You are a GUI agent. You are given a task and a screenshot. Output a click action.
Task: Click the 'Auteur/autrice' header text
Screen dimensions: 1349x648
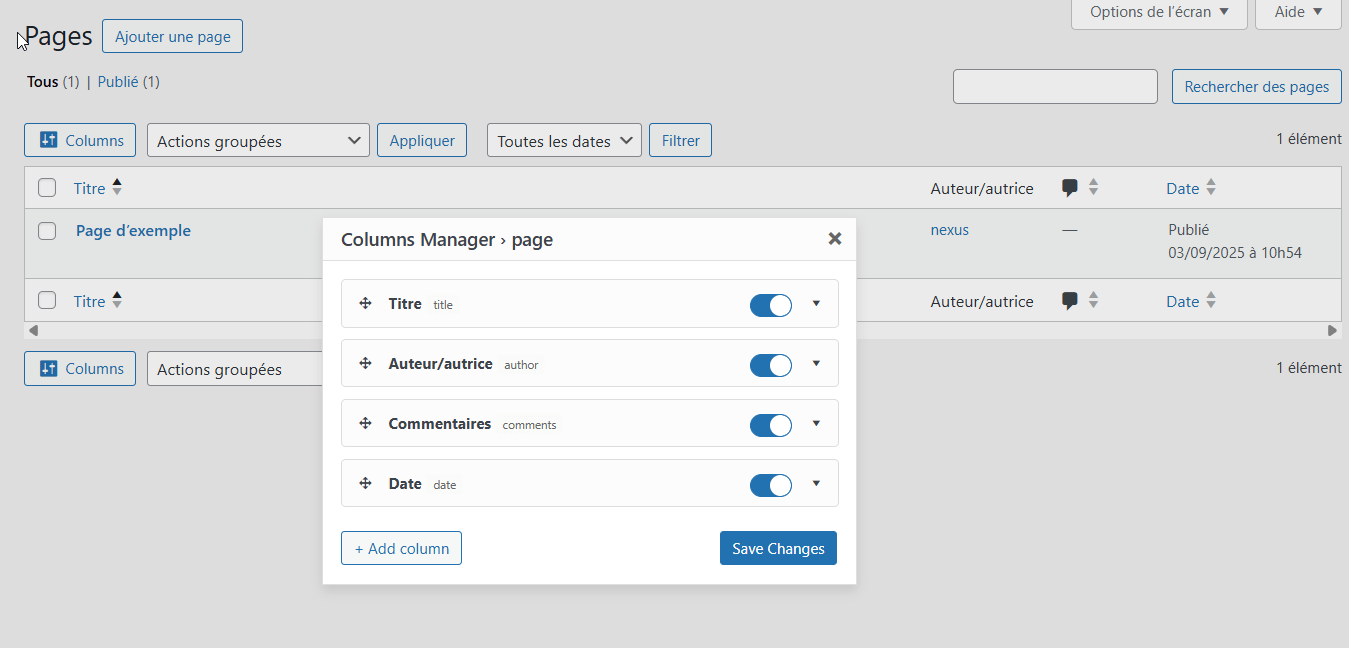(x=982, y=188)
